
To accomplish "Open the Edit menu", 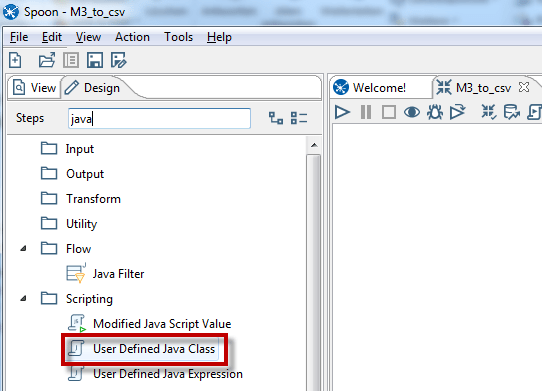I will [x=52, y=37].
